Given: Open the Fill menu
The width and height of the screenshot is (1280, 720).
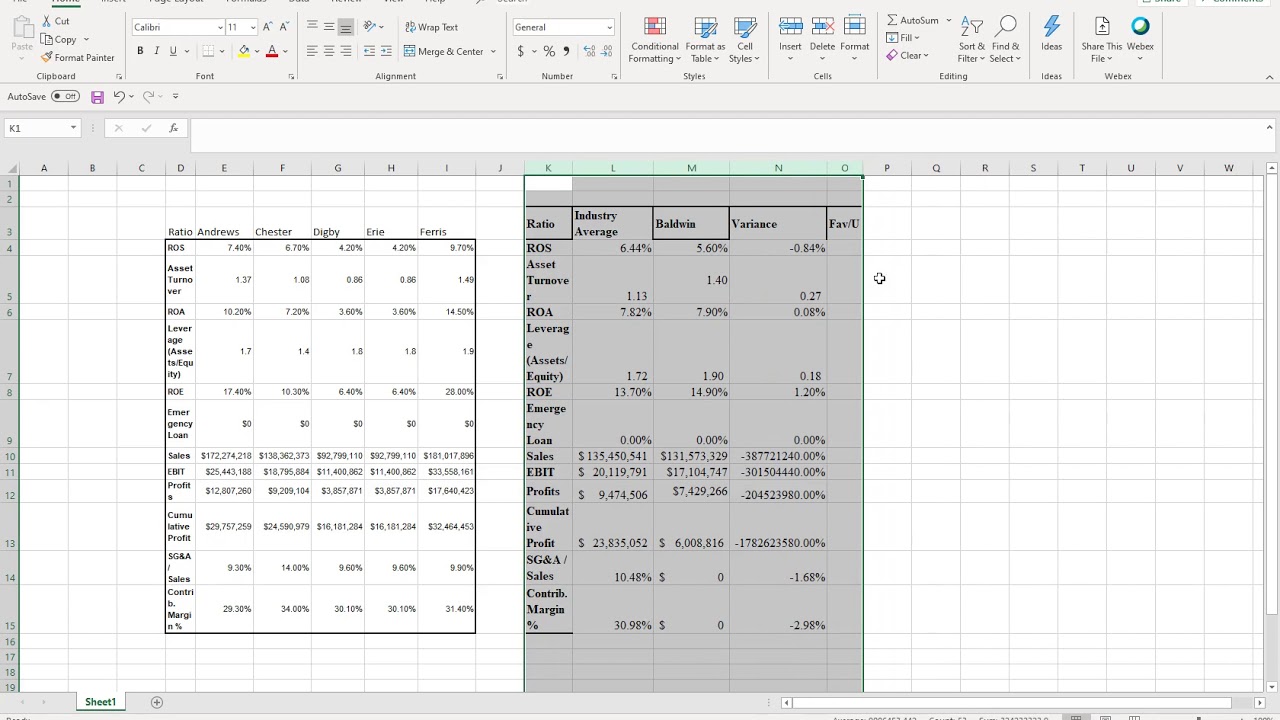Looking at the screenshot, I should click(x=903, y=38).
